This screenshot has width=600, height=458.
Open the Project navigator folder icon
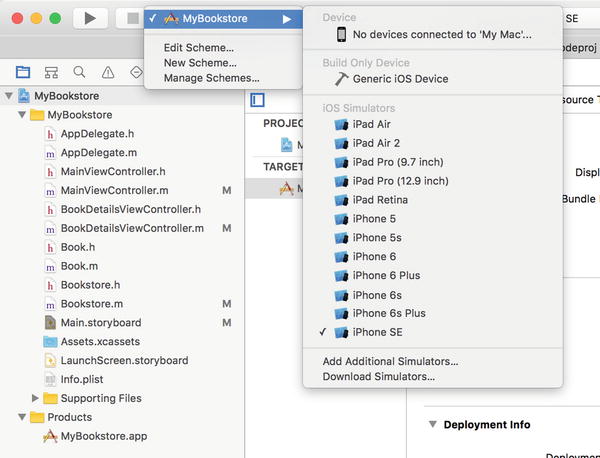[x=23, y=72]
